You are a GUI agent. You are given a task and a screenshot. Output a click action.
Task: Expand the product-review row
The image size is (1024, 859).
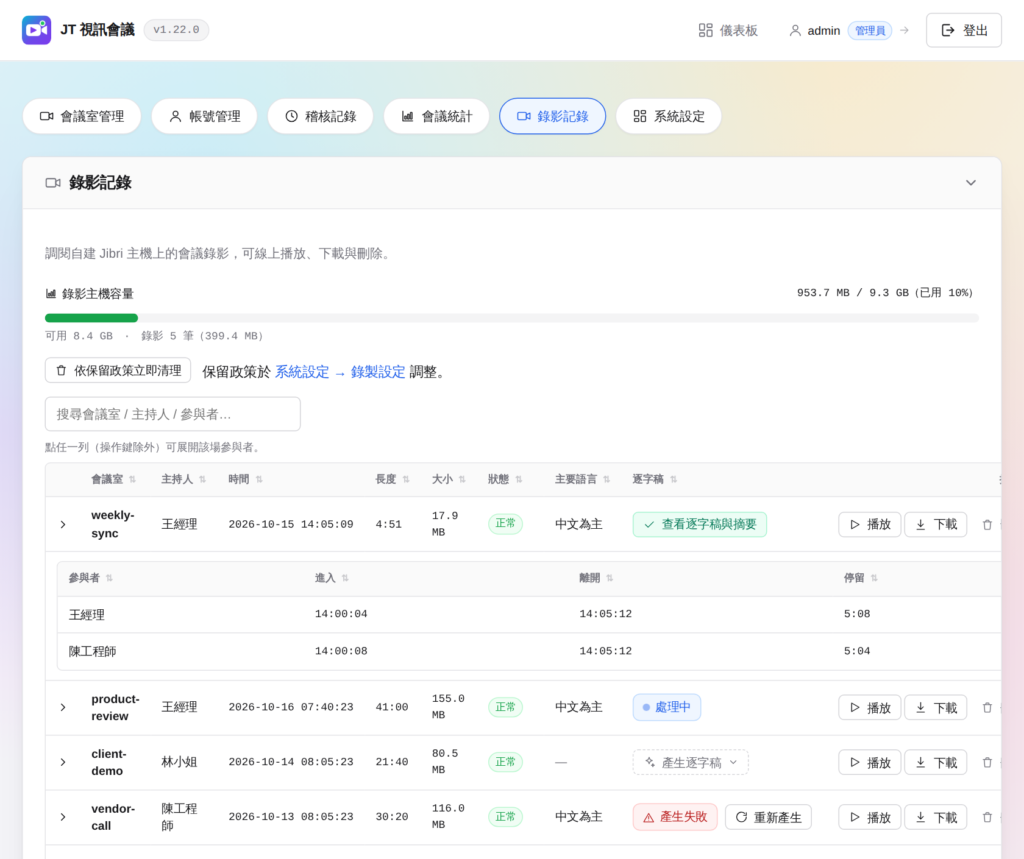pyautogui.click(x=63, y=707)
